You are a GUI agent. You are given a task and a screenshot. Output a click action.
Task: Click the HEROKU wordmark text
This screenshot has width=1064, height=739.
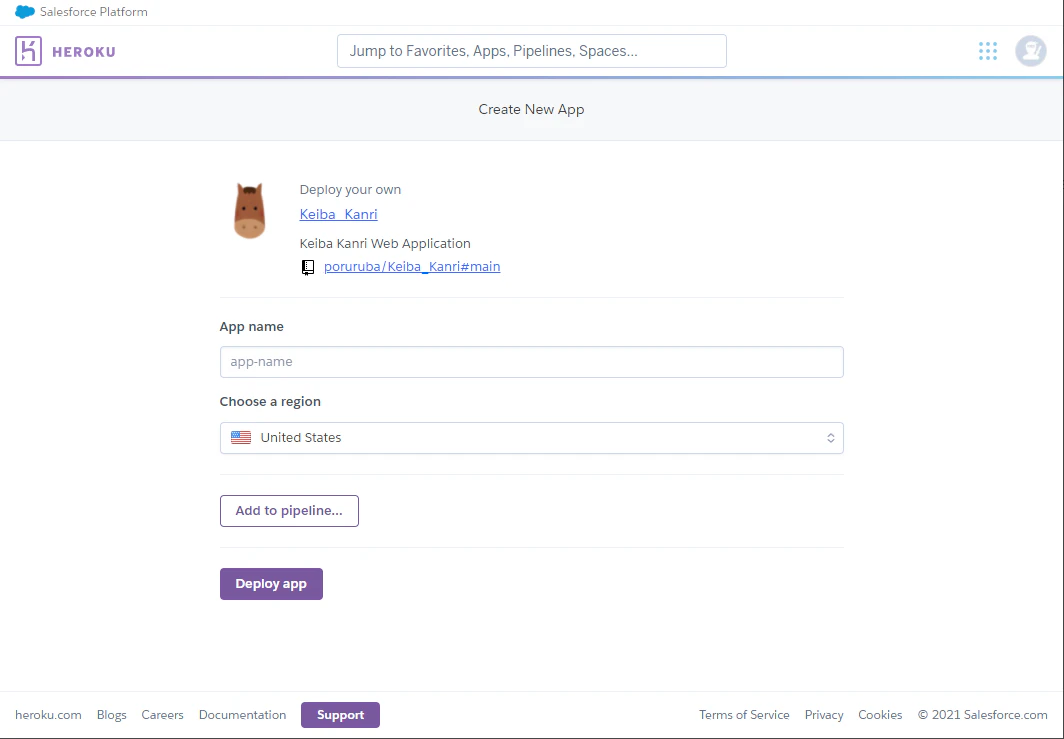[84, 52]
